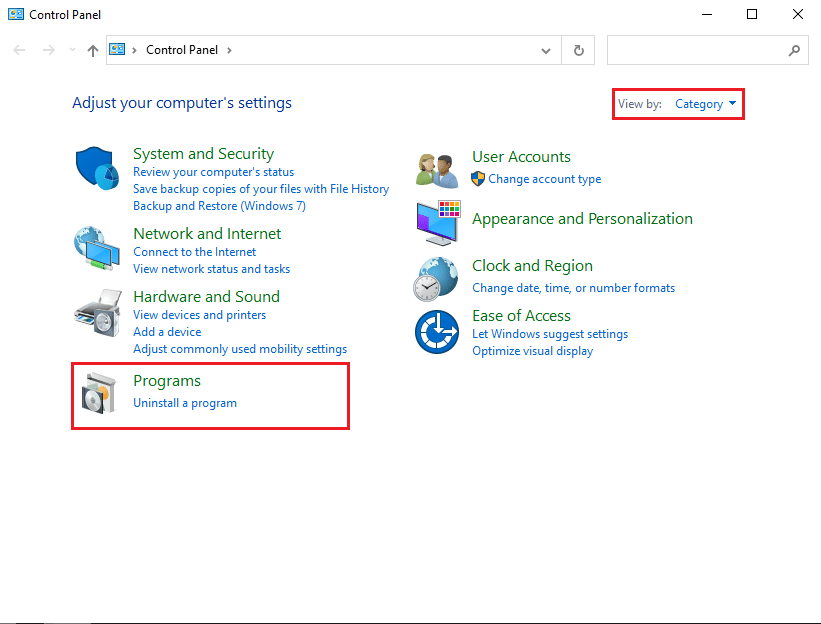Expand the chevron after Control Panel breadcrumb
821x624 pixels.
coord(229,50)
